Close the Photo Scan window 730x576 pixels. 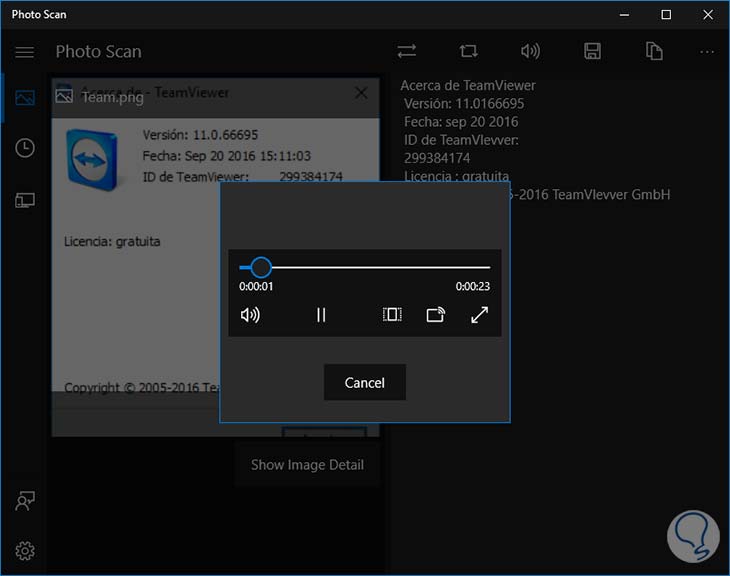pos(708,15)
